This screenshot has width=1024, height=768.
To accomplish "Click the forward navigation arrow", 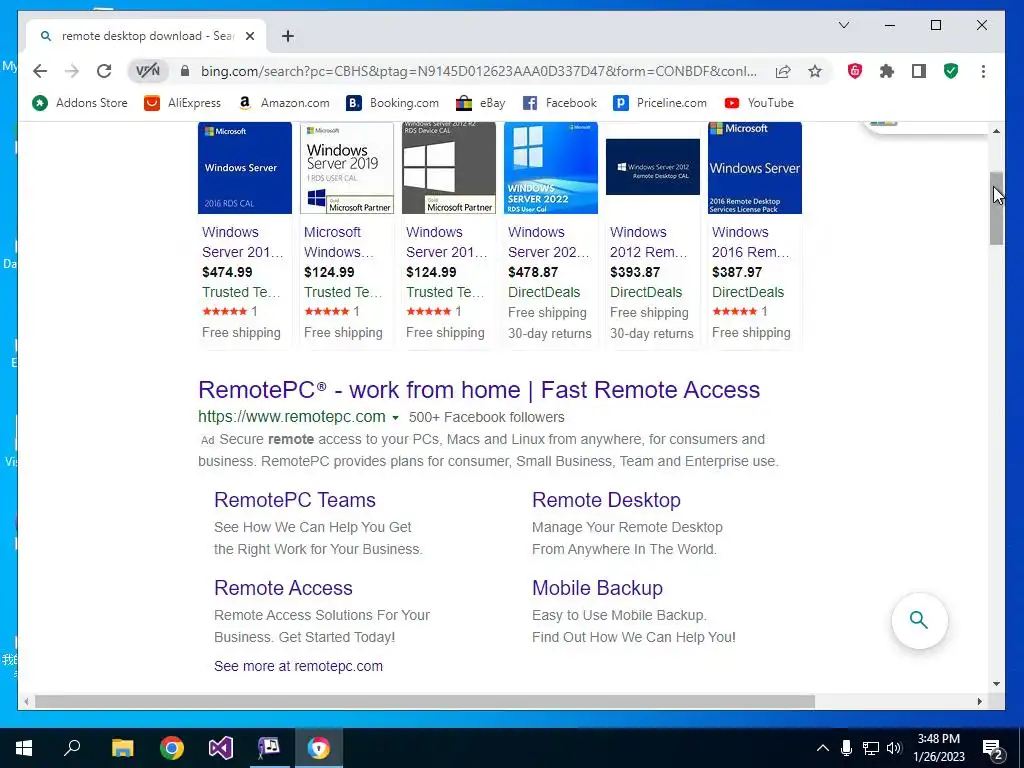I will click(72, 71).
